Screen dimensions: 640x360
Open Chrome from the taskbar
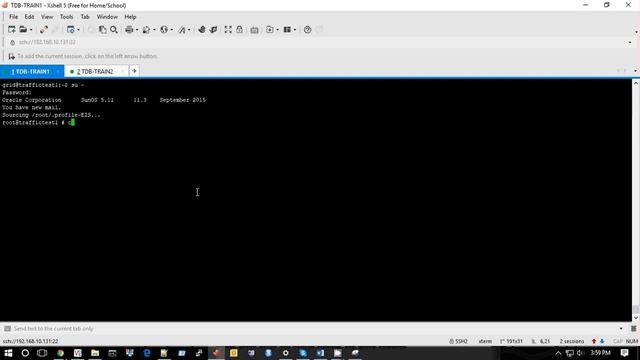(x=60, y=353)
